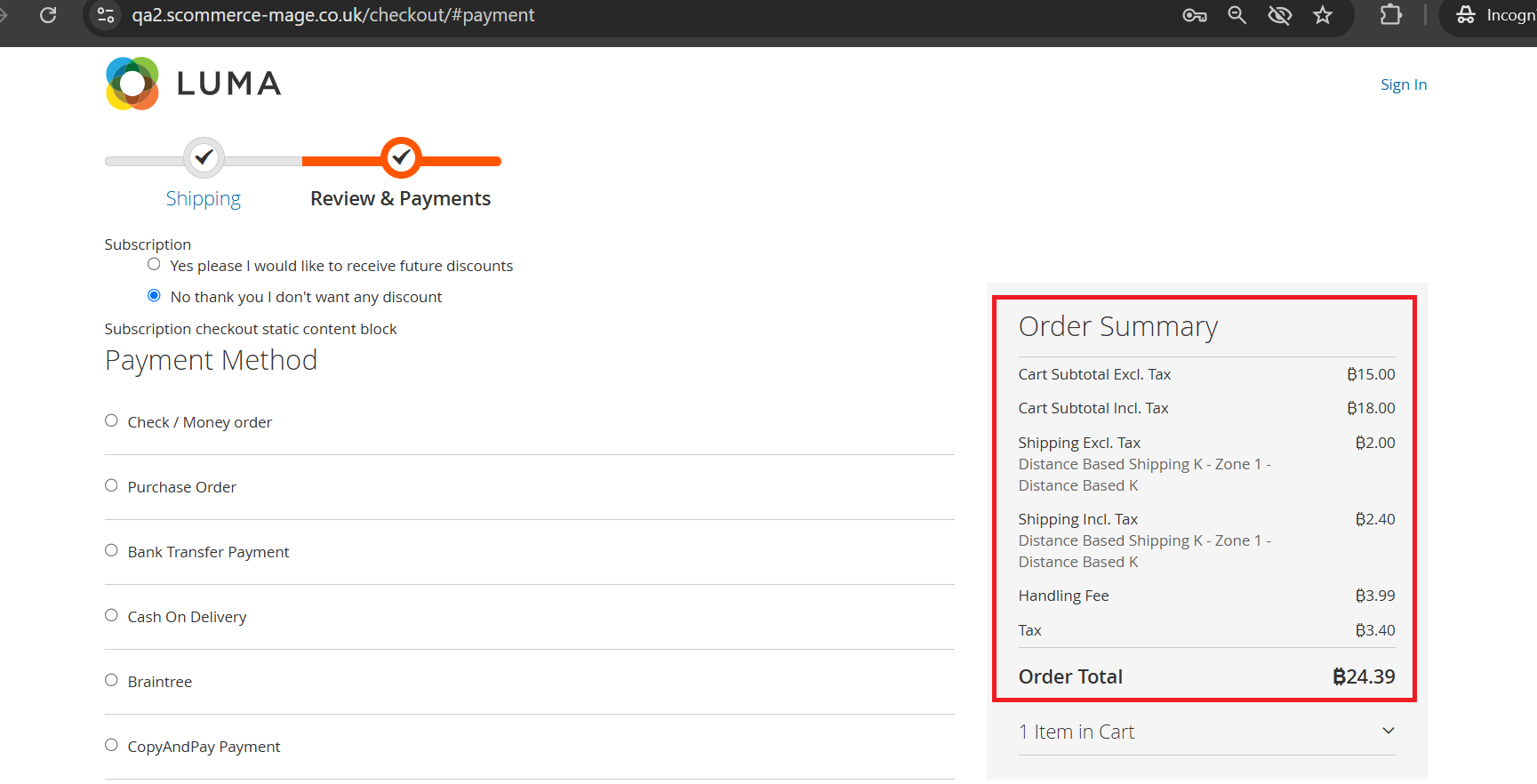Select Bank Transfer Payment option
The image size is (1537, 784).
click(111, 551)
